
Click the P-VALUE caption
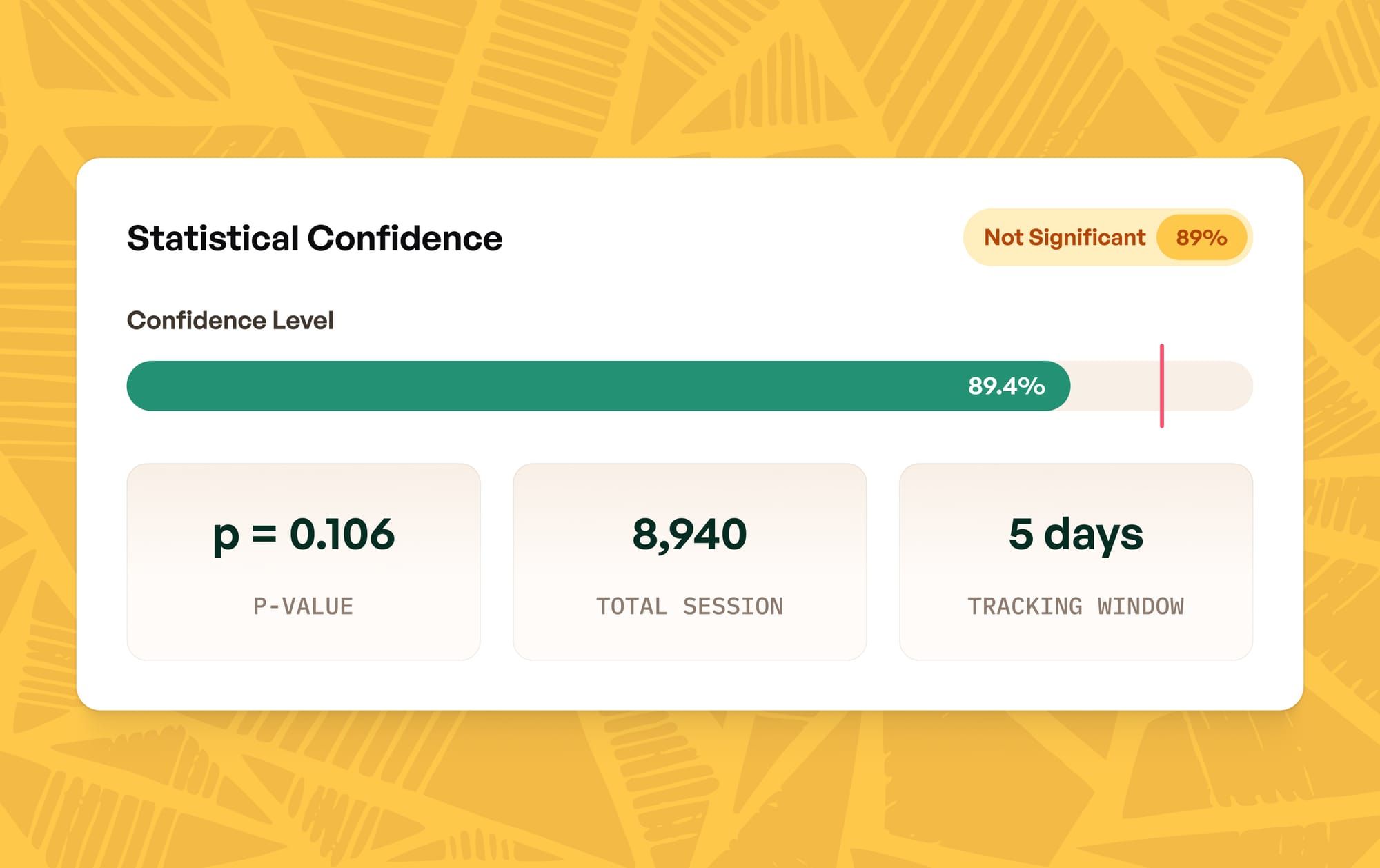tap(304, 606)
